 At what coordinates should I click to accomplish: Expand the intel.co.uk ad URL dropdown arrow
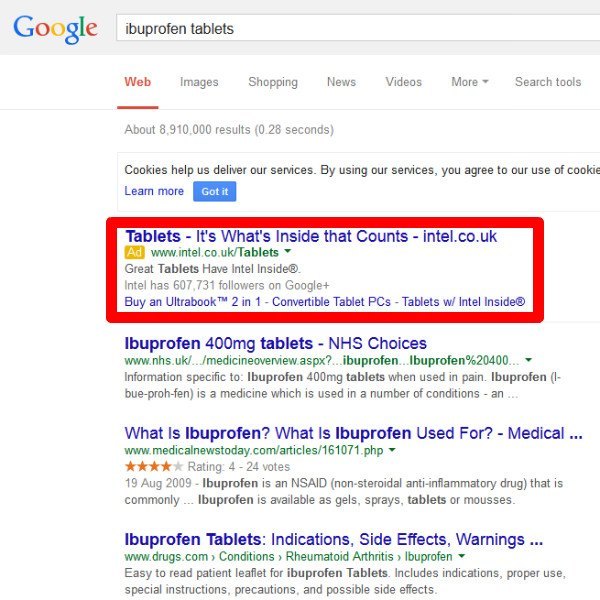tap(287, 253)
